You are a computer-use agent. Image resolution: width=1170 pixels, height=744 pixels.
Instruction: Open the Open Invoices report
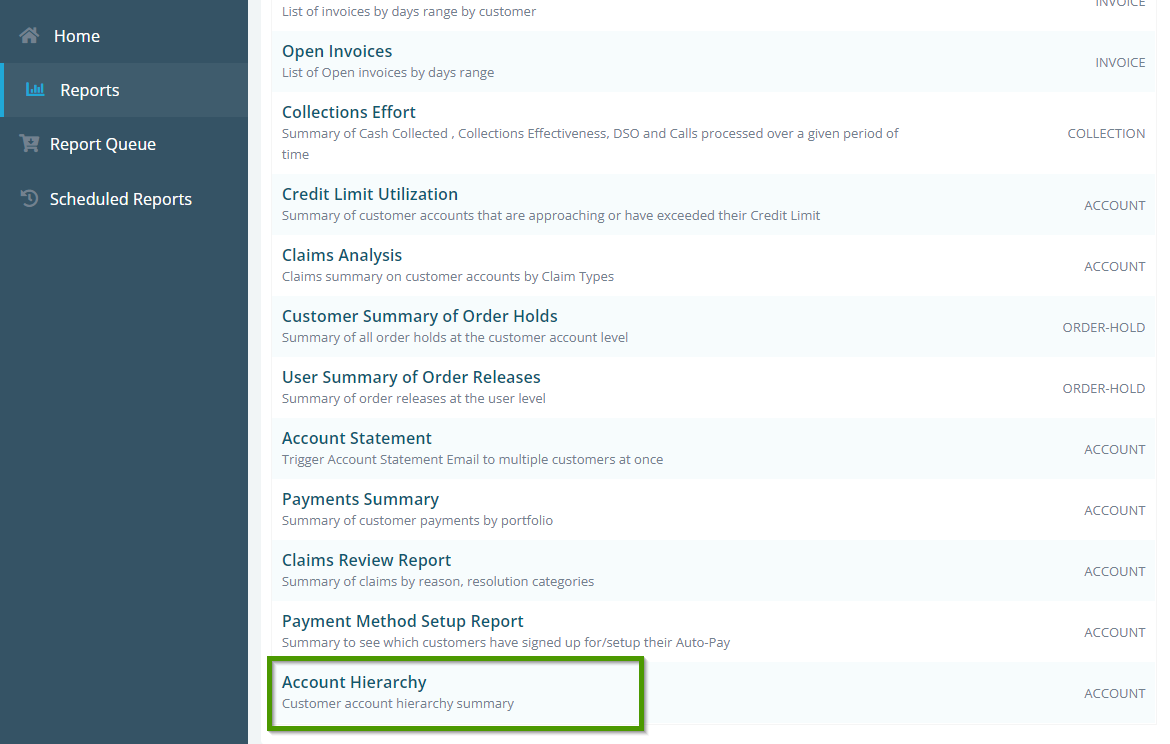[x=337, y=51]
